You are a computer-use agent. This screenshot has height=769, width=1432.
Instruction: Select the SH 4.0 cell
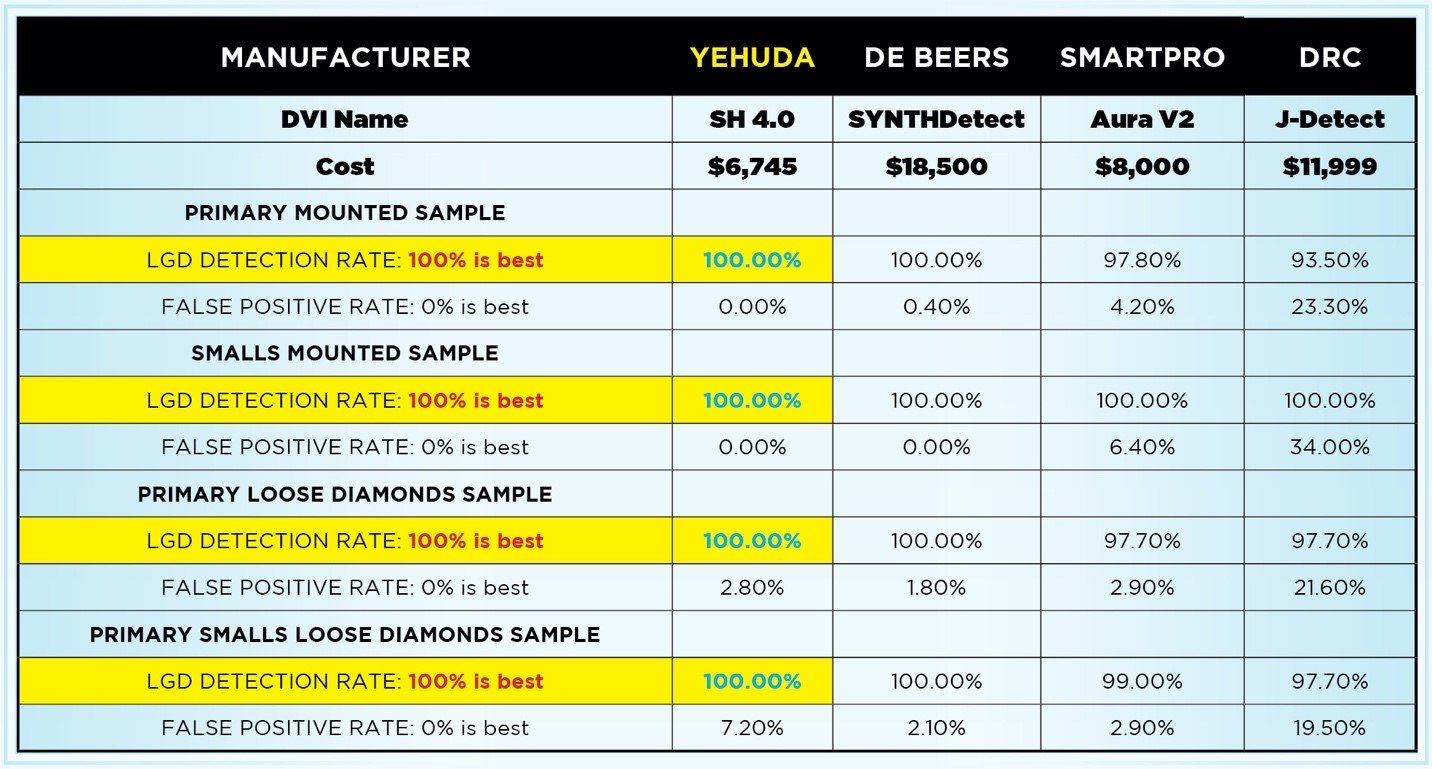coord(752,119)
